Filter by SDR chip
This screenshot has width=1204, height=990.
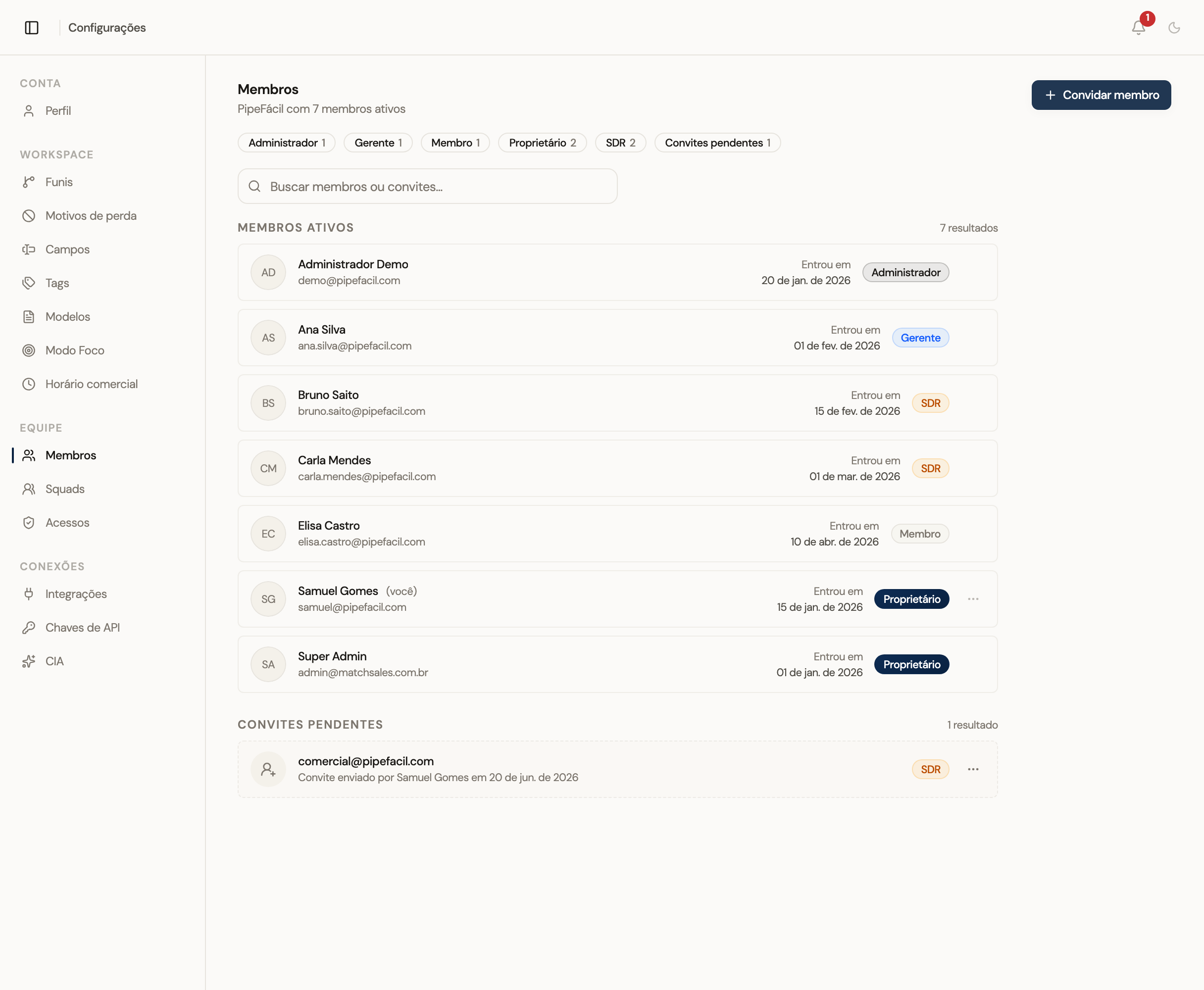620,143
